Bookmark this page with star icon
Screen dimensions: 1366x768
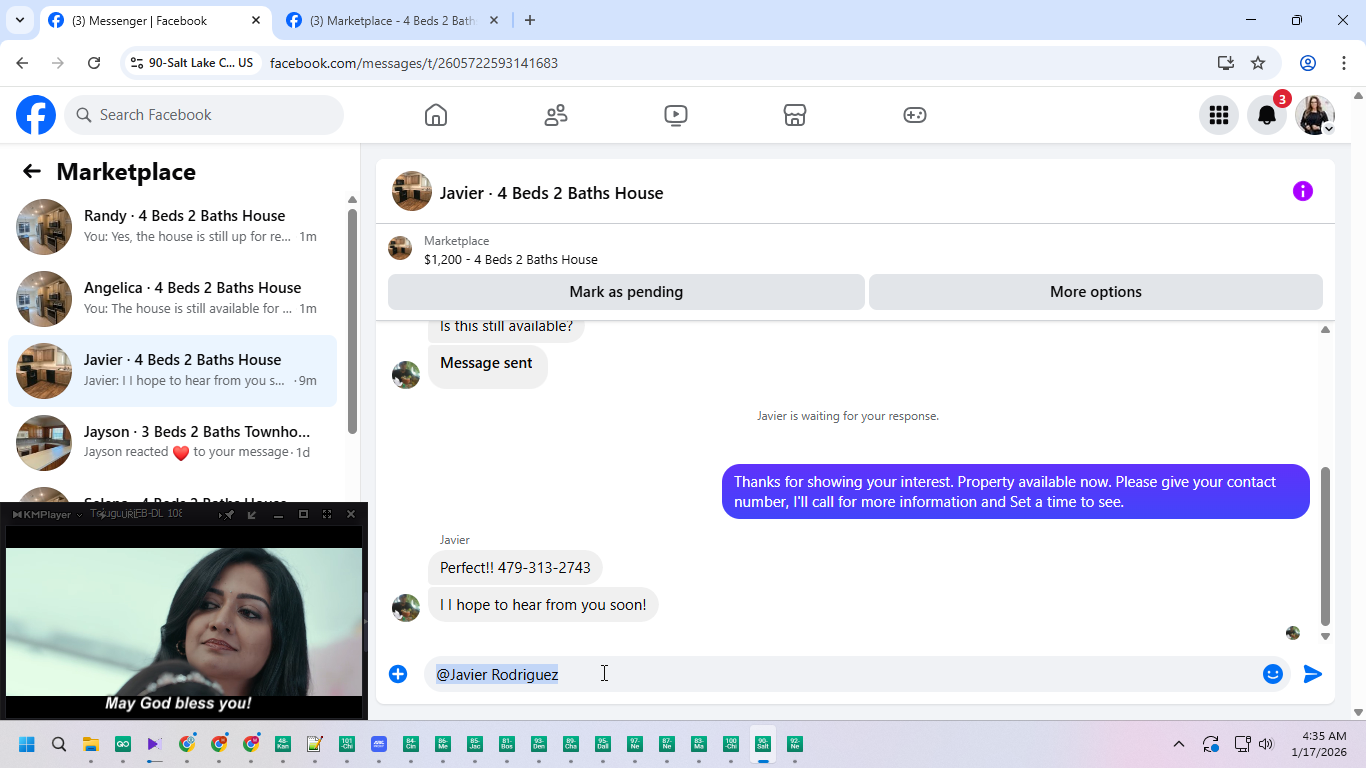pyautogui.click(x=1258, y=63)
